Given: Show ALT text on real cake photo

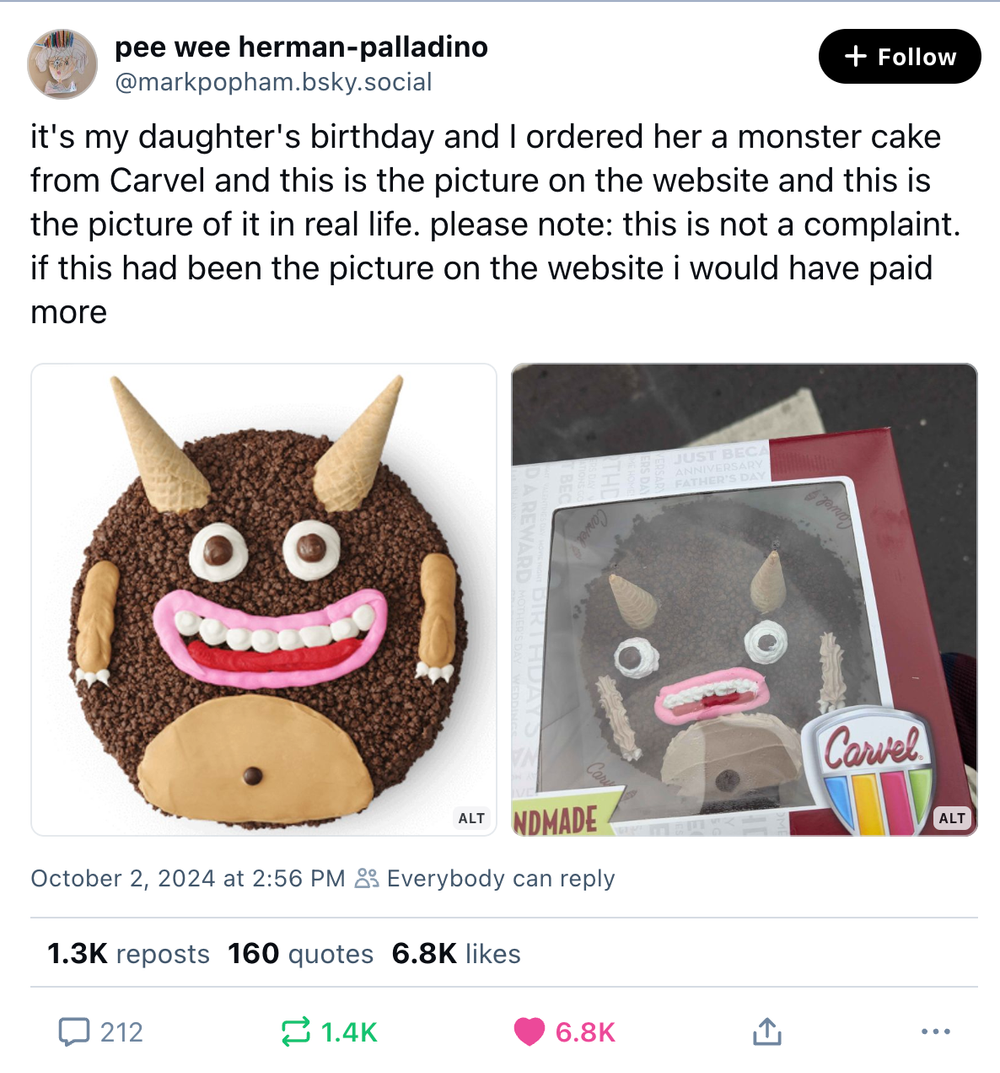Looking at the screenshot, I should [x=951, y=818].
